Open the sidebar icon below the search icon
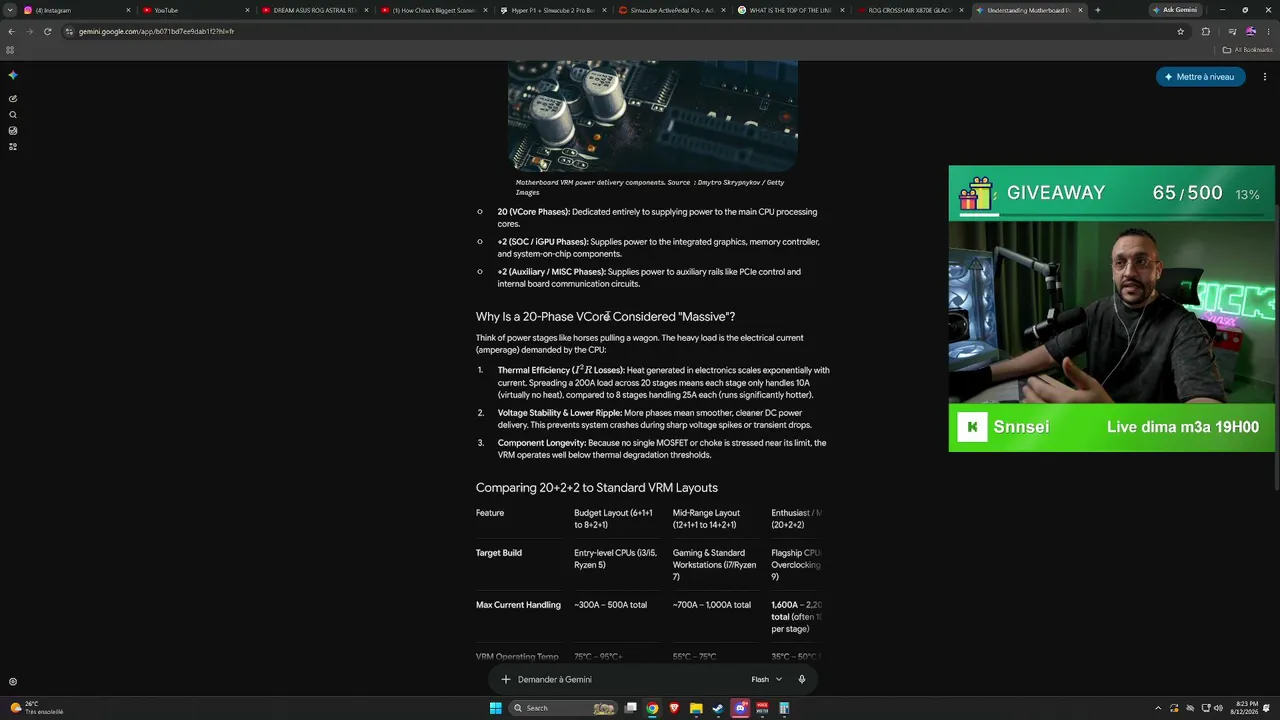This screenshot has height=720, width=1280. [x=13, y=131]
